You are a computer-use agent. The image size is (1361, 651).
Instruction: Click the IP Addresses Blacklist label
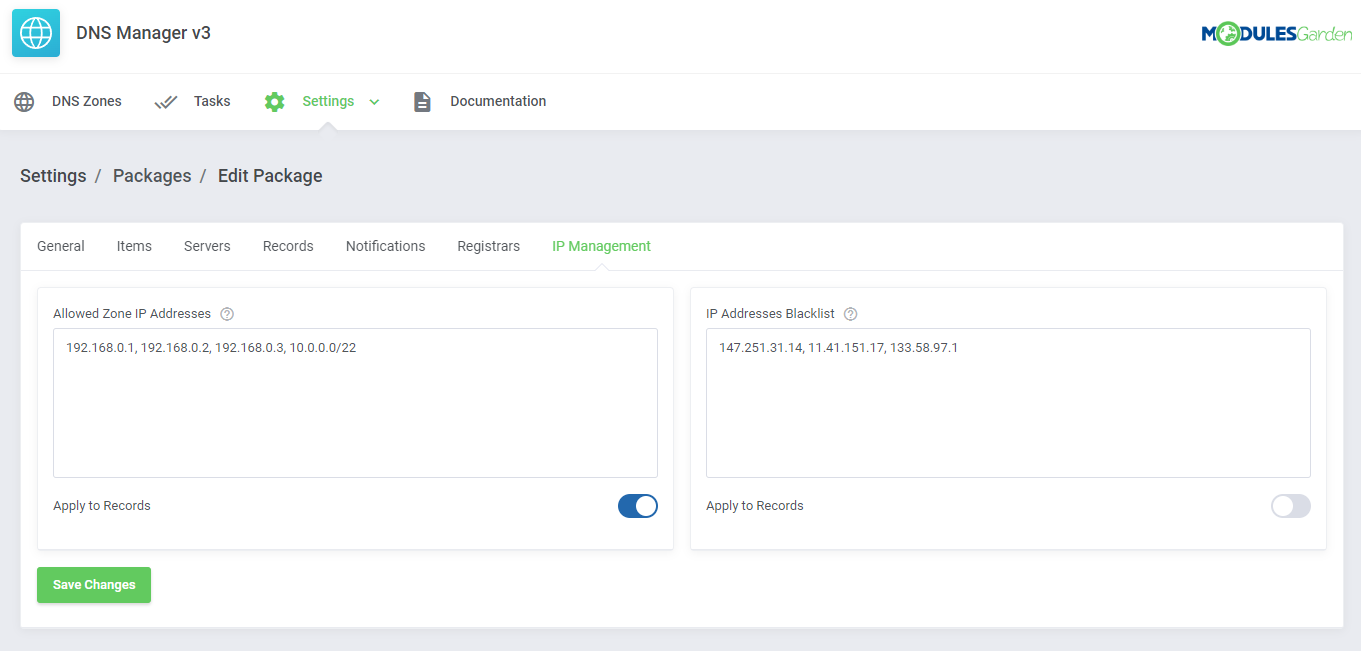(771, 314)
